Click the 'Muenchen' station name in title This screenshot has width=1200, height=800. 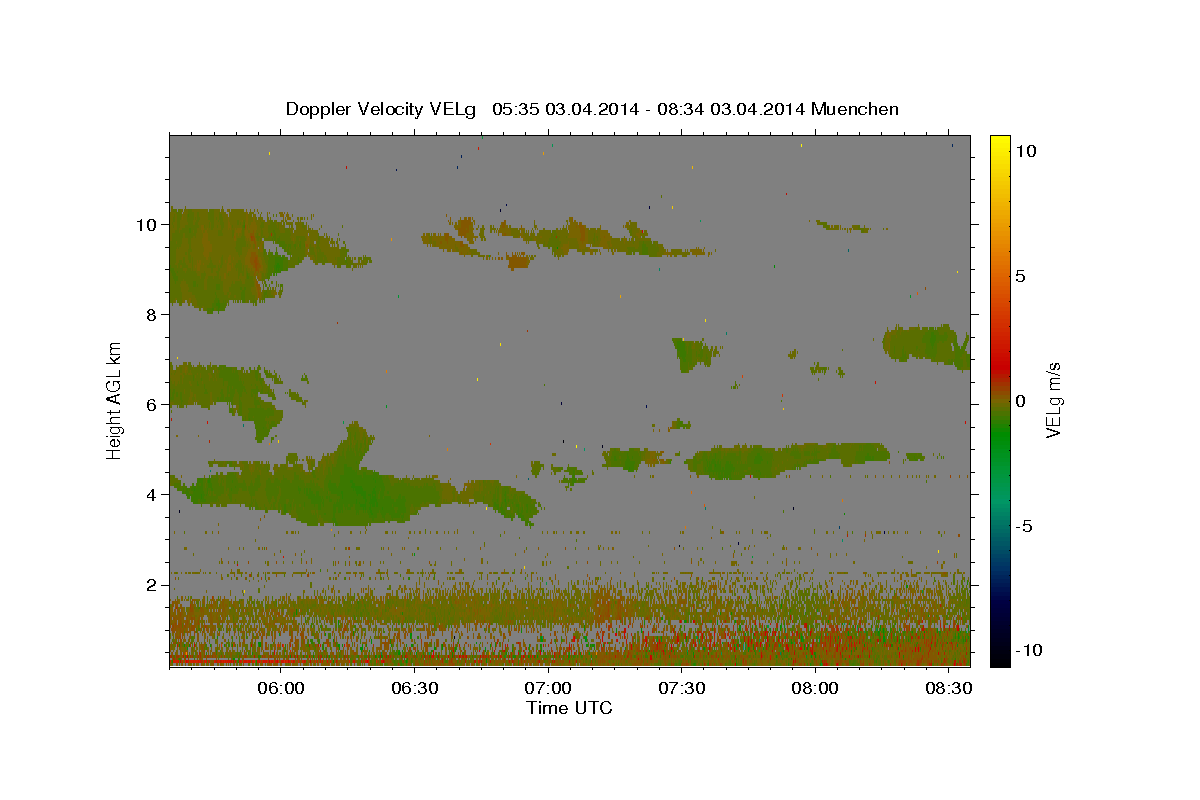pyautogui.click(x=855, y=109)
